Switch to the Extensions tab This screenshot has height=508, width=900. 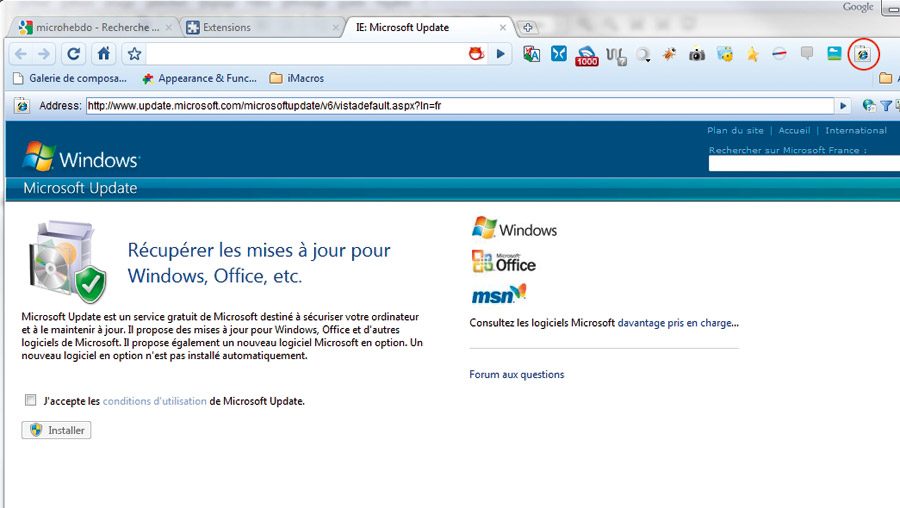263,27
